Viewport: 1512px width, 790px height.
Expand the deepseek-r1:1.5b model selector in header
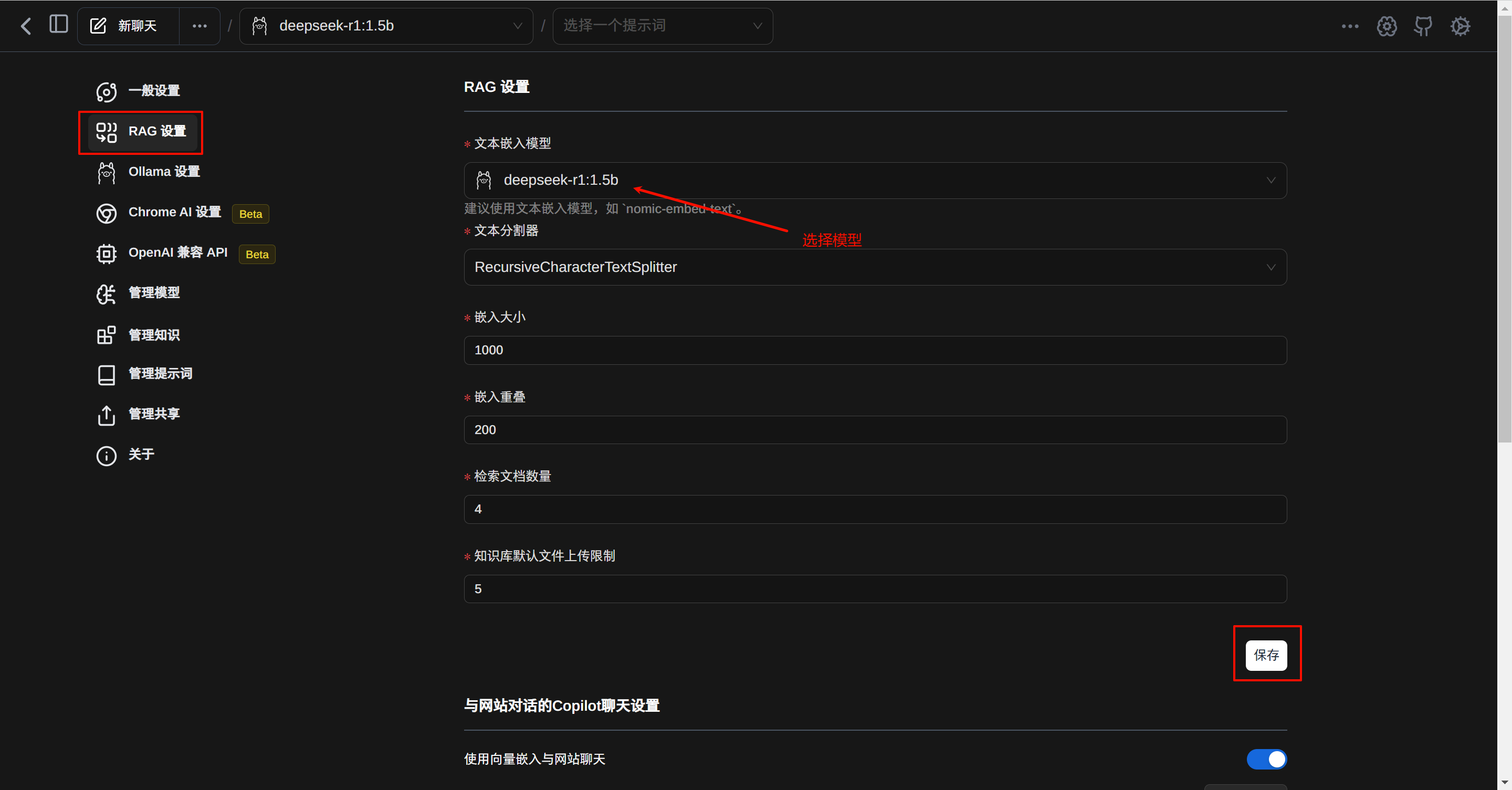tap(386, 26)
